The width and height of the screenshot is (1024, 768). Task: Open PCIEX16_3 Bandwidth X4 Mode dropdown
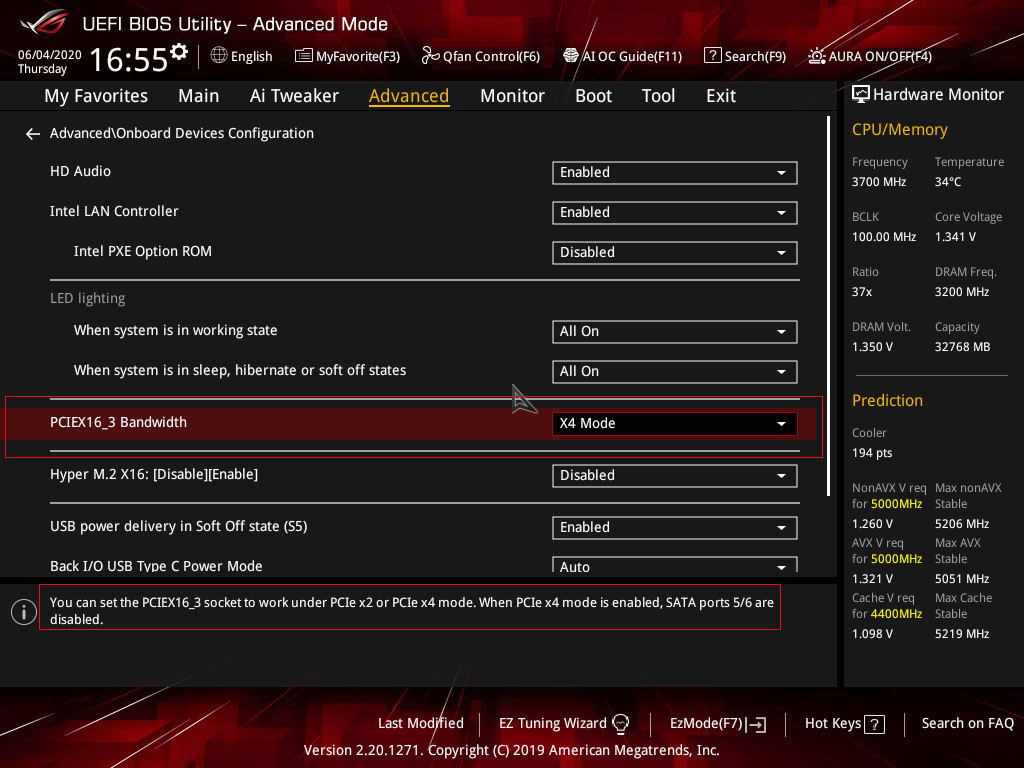click(x=674, y=424)
